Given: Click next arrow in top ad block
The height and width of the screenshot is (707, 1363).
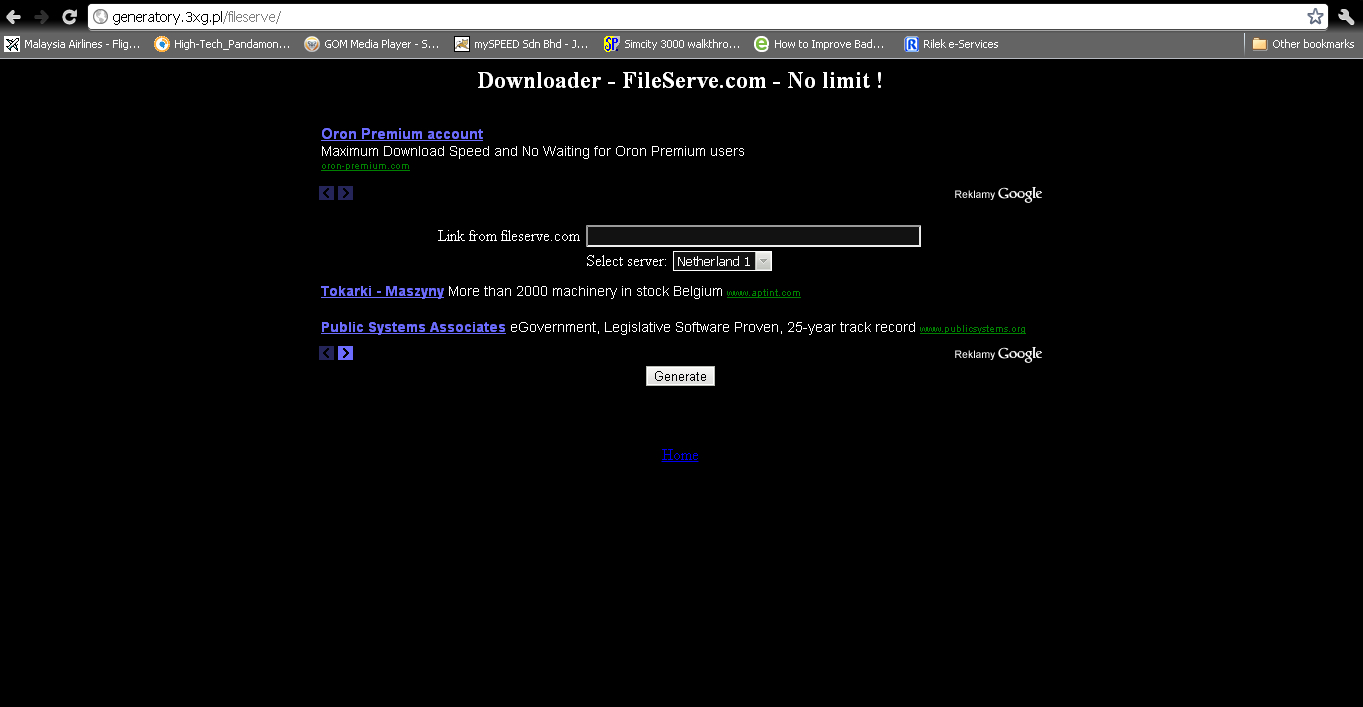Looking at the screenshot, I should 345,193.
